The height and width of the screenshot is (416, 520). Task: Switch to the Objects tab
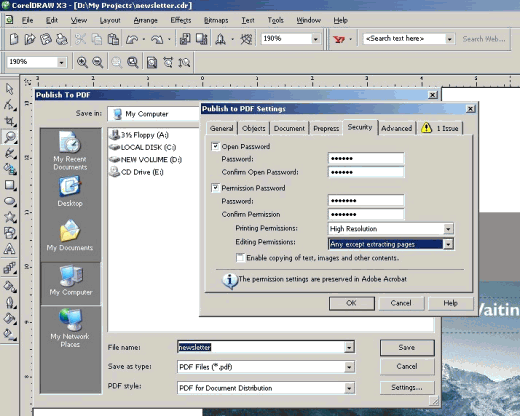[x=254, y=128]
